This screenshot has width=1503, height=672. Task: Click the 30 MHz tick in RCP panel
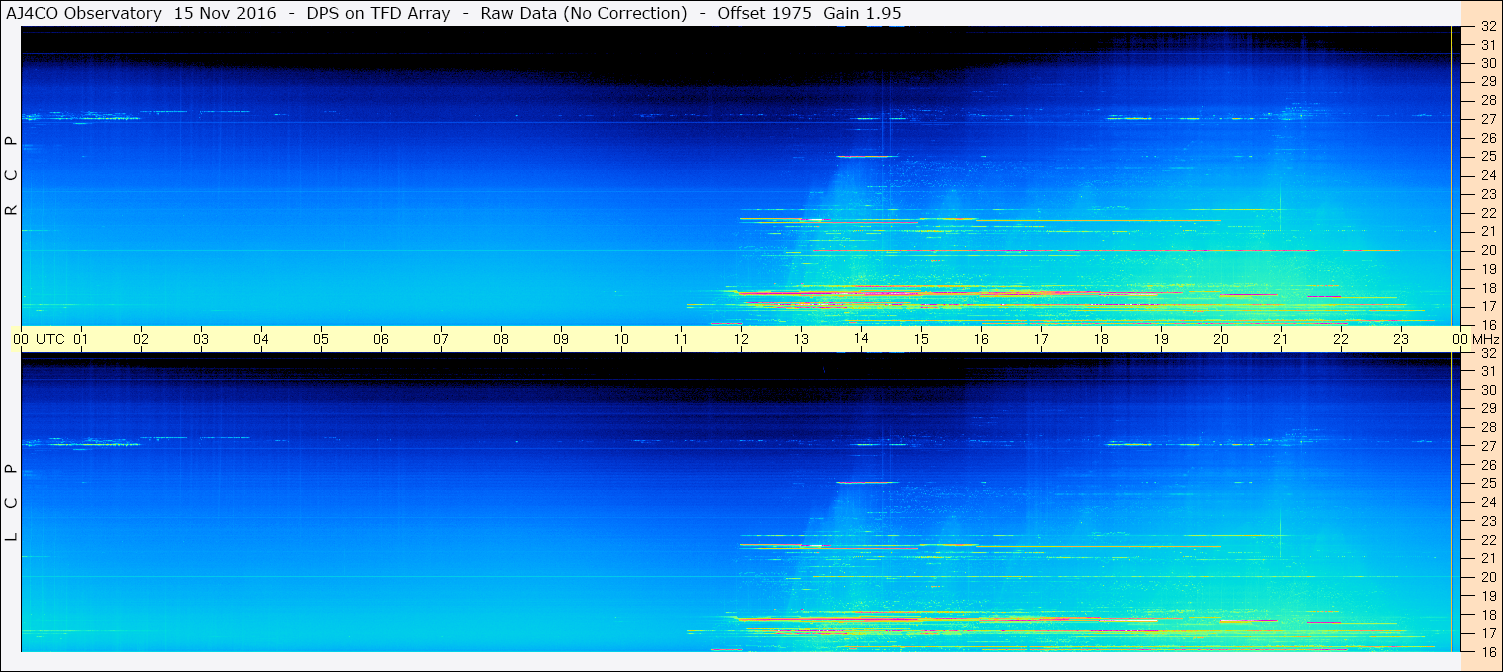point(1488,62)
